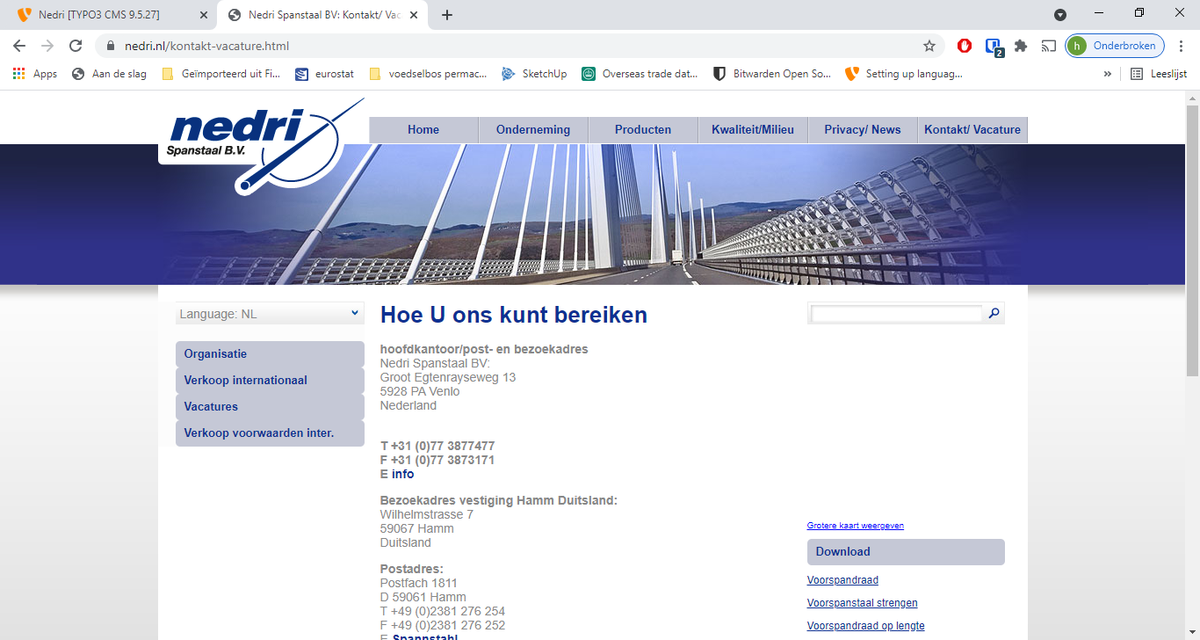Open the Bitwarden extension icon in toolbar
This screenshot has width=1200, height=640.
(x=993, y=46)
